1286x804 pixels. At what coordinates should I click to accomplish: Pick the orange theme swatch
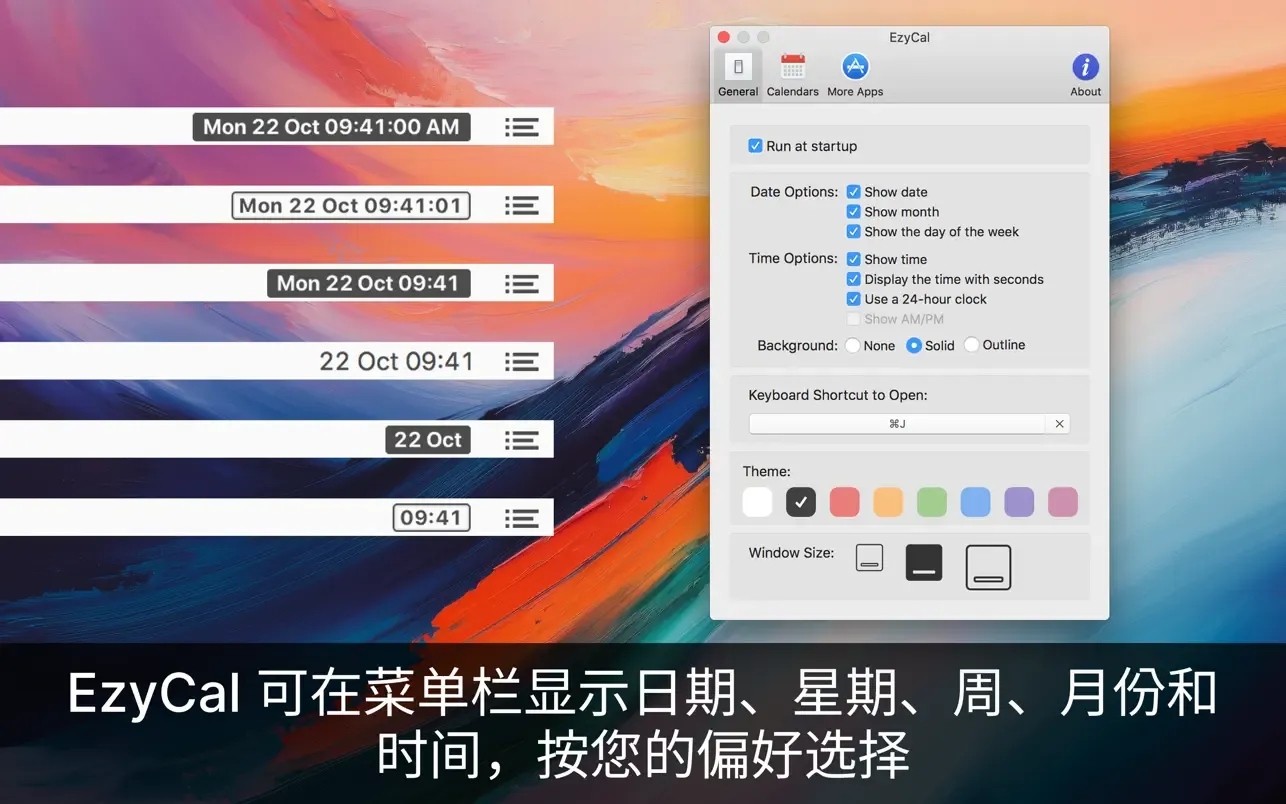[888, 502]
